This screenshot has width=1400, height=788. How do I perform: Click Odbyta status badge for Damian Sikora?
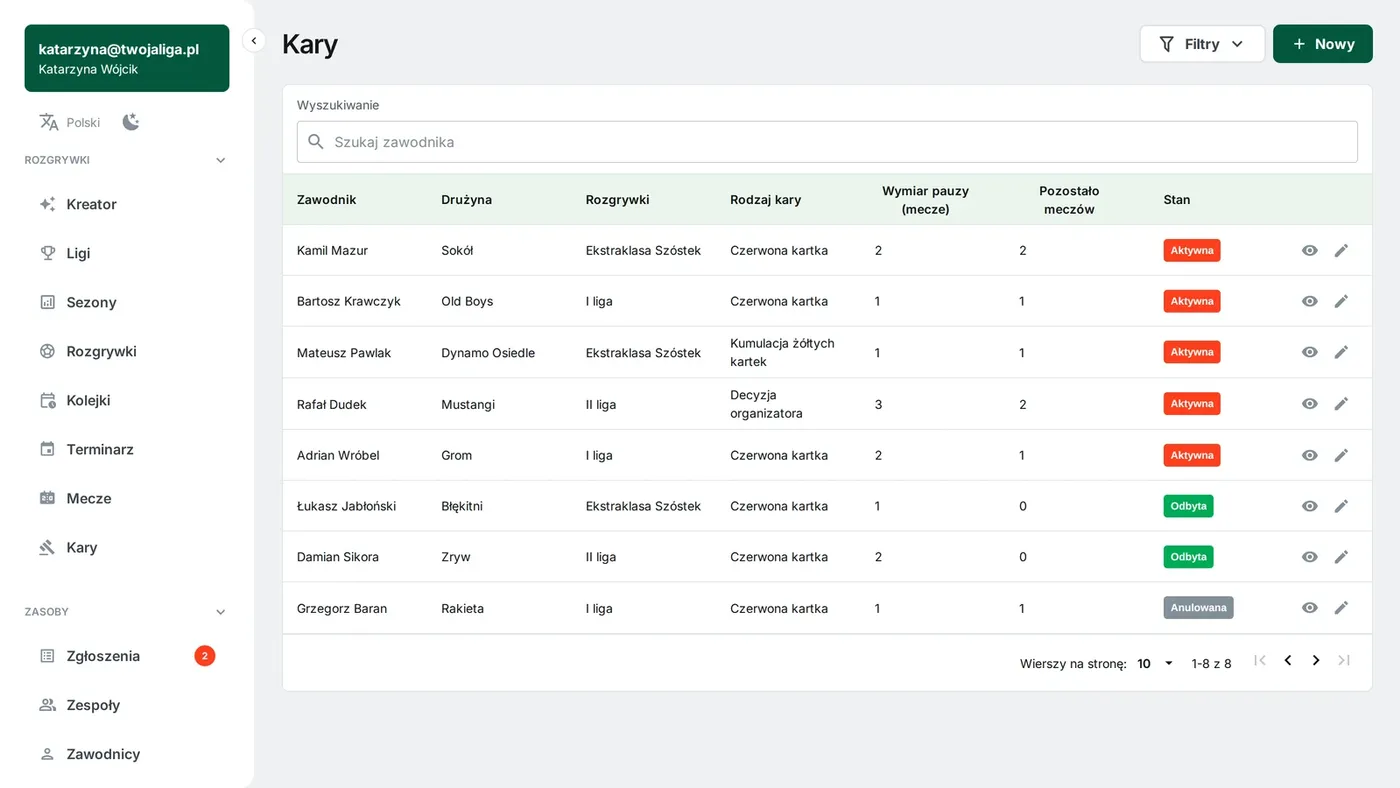point(1188,557)
